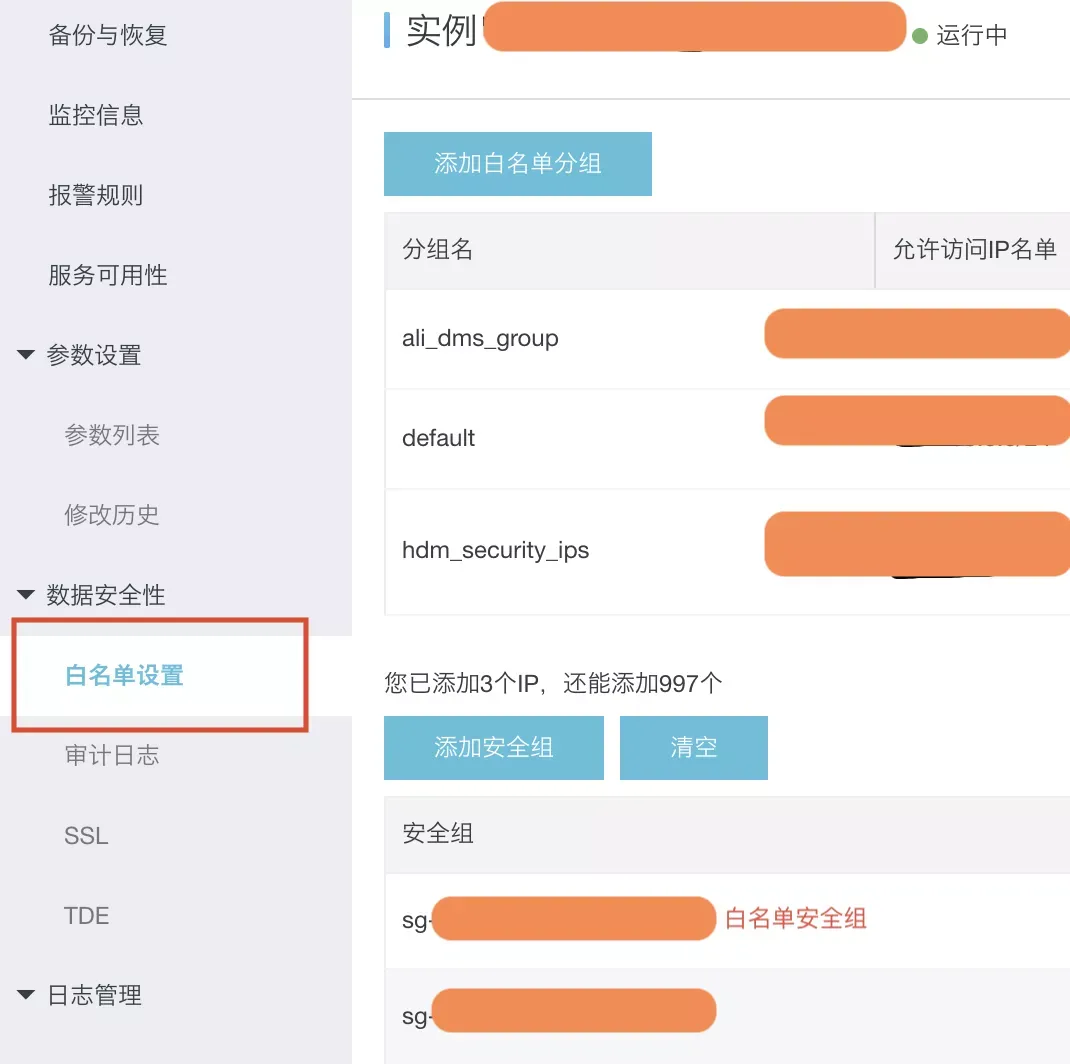Select the 参数设置 section label
Image resolution: width=1070 pixels, height=1064 pixels.
[94, 355]
